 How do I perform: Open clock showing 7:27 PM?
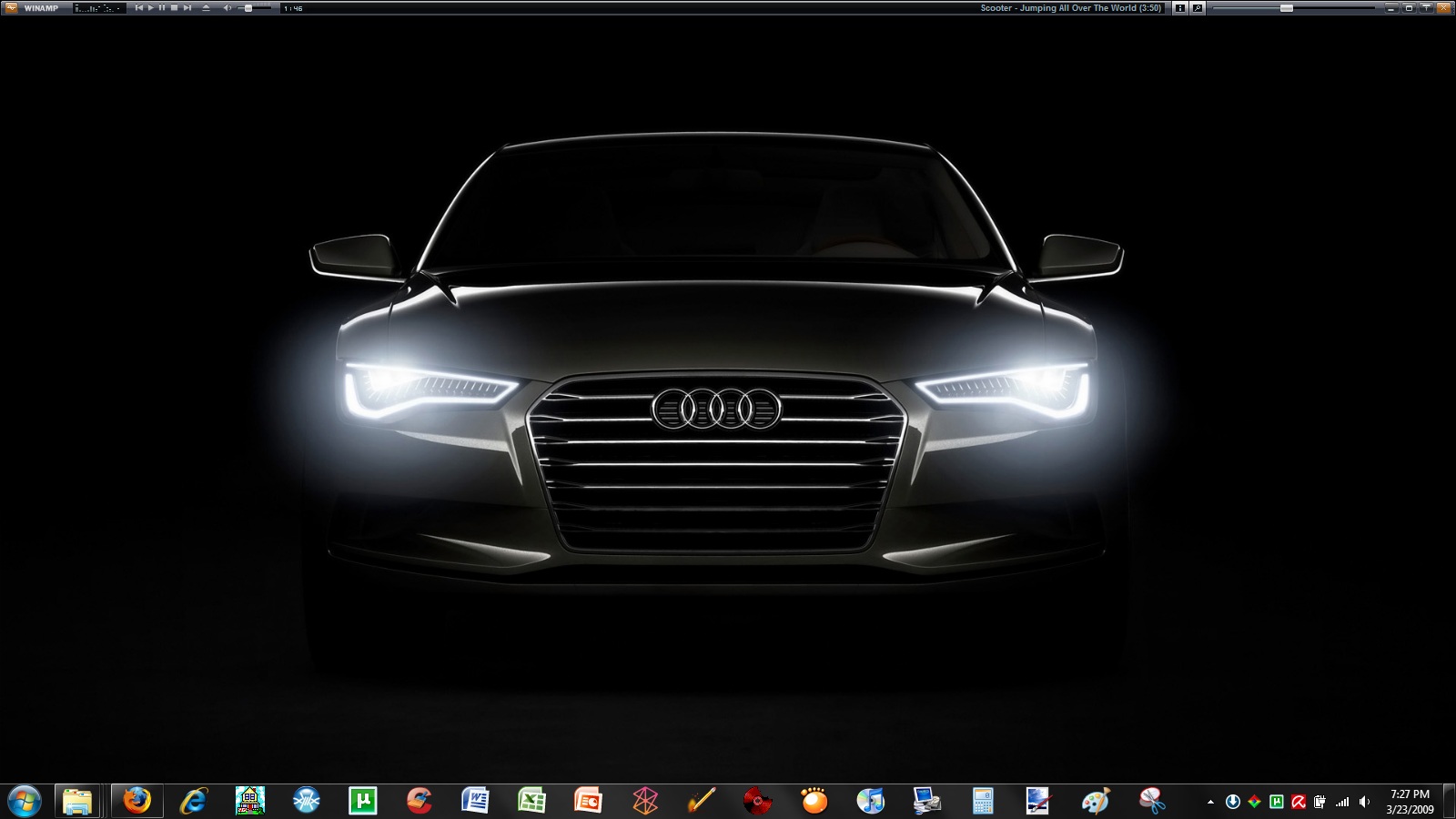(1410, 802)
